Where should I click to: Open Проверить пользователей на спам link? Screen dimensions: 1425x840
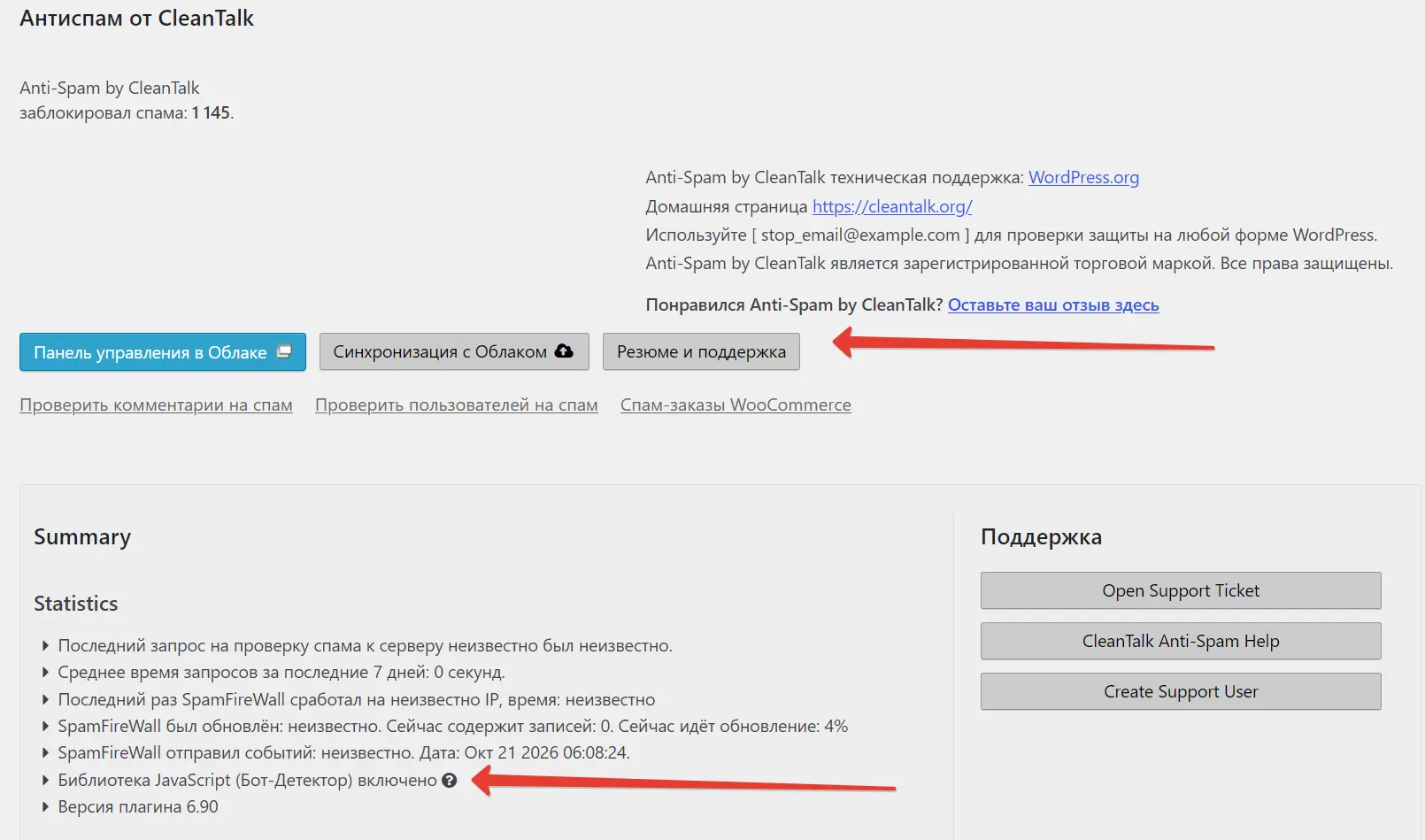coord(457,405)
